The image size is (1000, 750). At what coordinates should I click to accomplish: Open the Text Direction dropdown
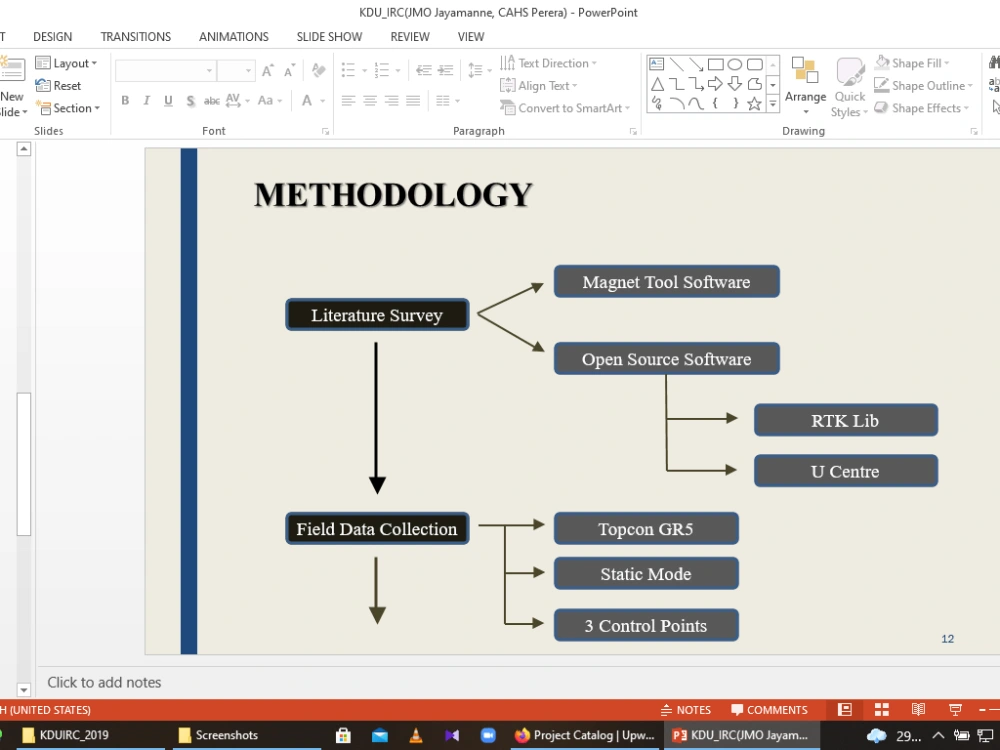548,63
